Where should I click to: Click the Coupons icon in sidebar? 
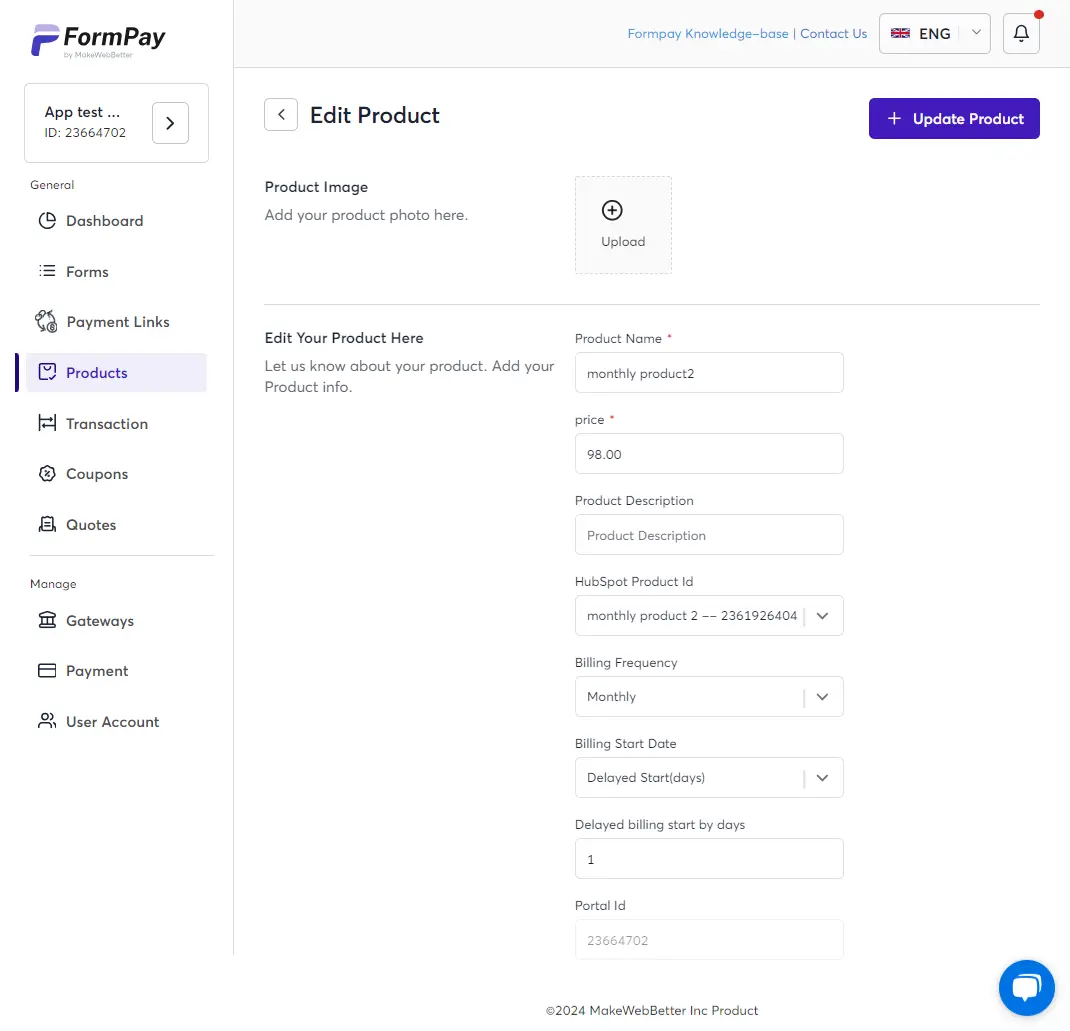tap(46, 473)
